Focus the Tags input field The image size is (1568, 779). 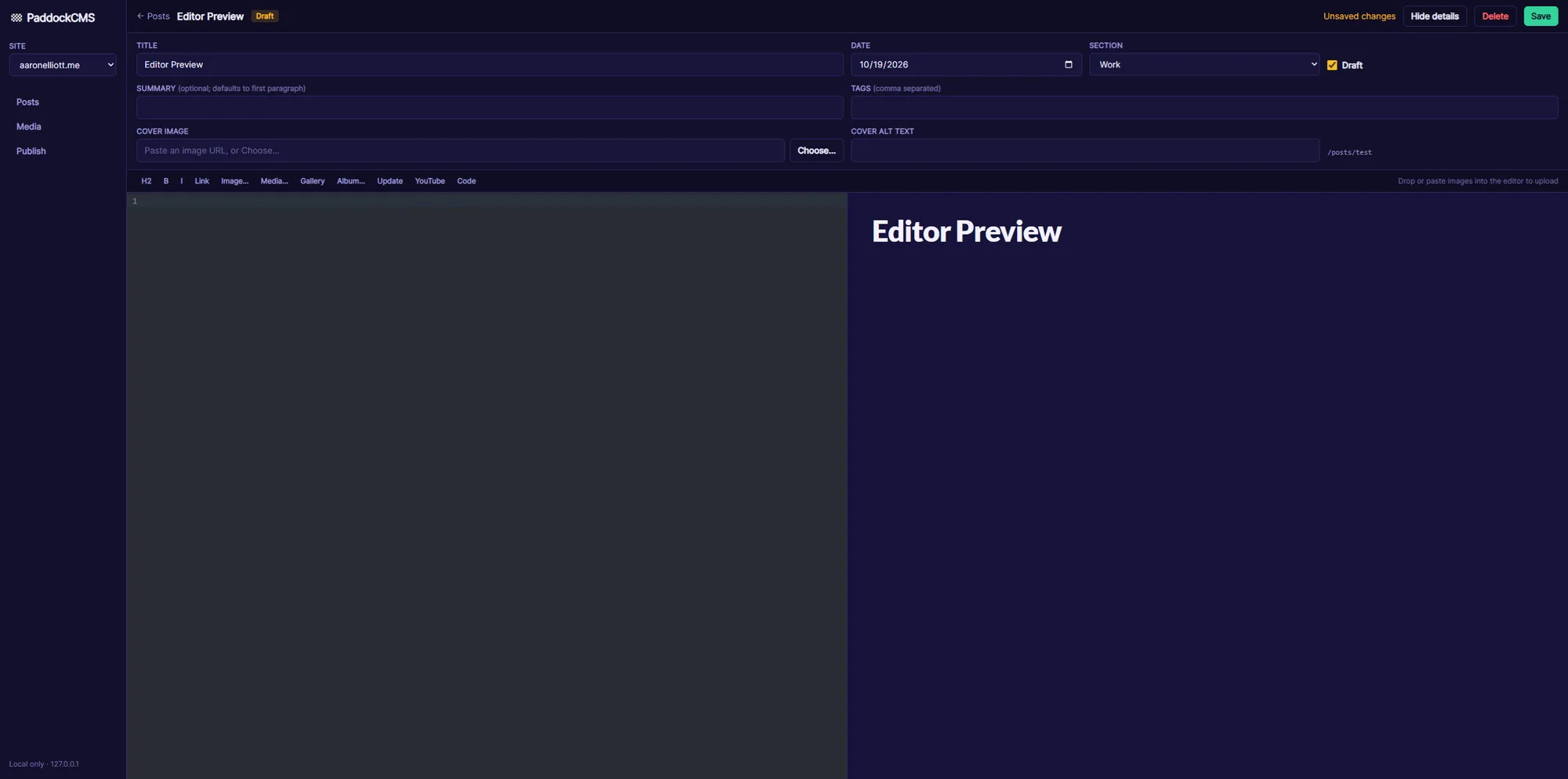(x=1204, y=107)
